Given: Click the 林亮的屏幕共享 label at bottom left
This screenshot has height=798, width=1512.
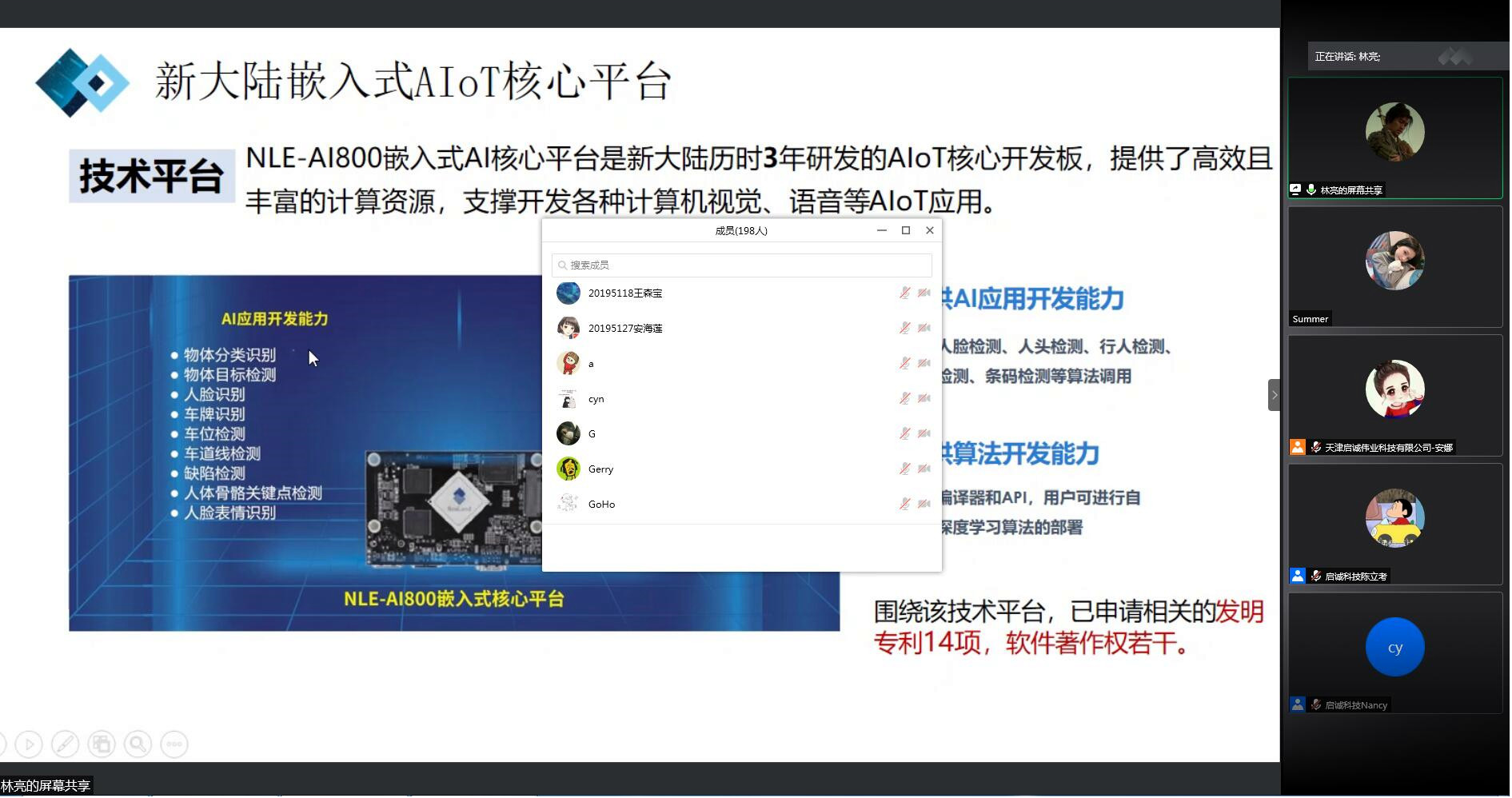Looking at the screenshot, I should click(x=46, y=786).
